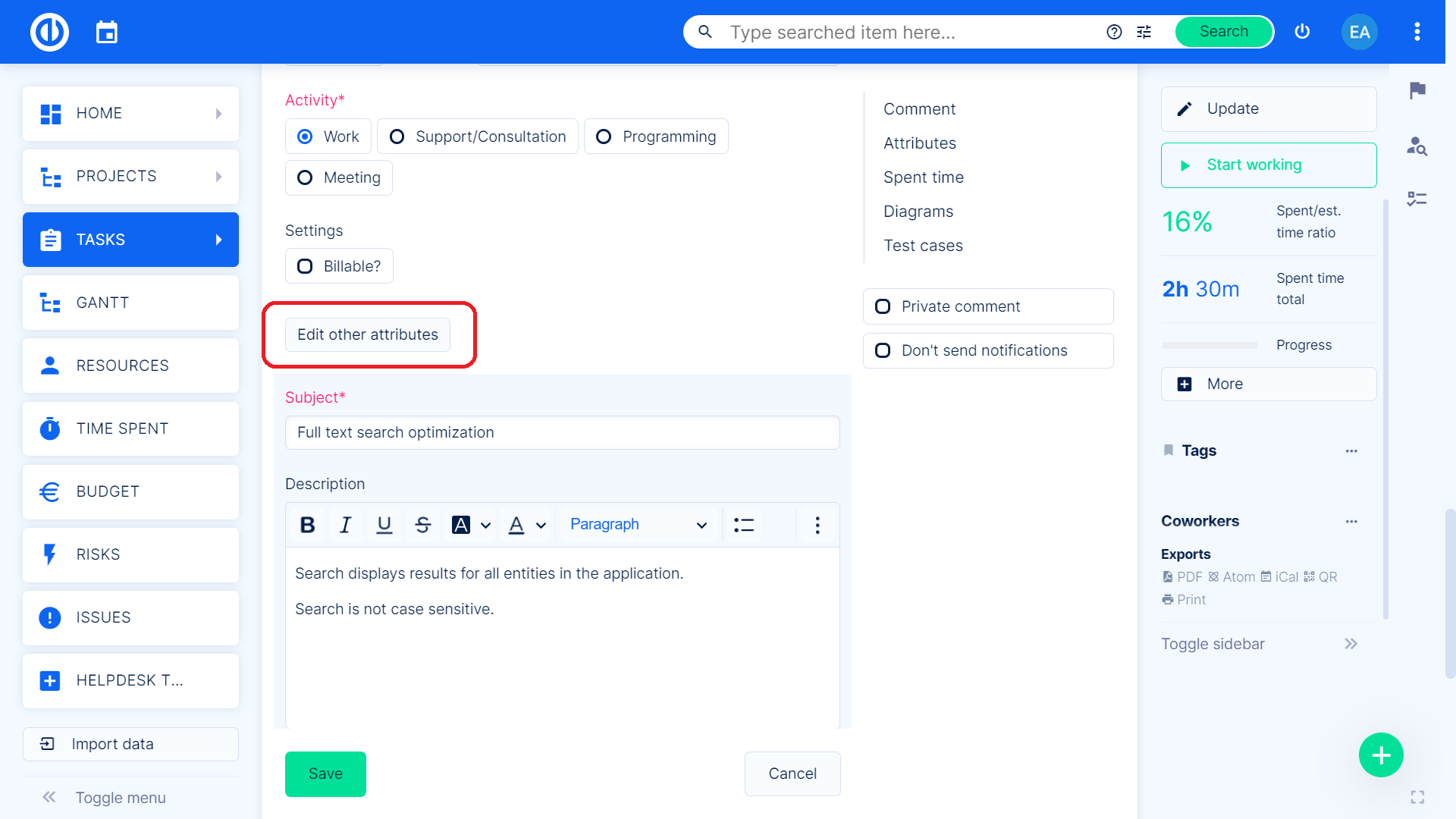Open the user search icon on right rail
This screenshot has width=1456, height=819.
point(1417,146)
